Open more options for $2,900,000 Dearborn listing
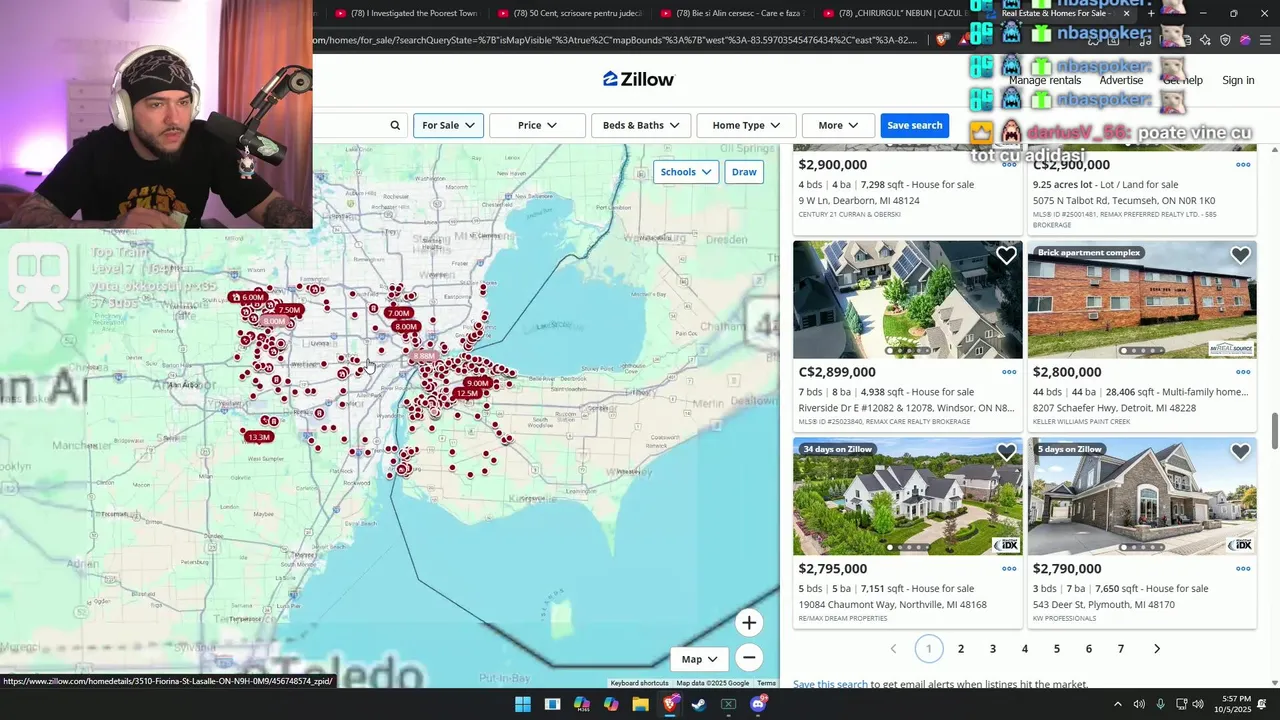This screenshot has width=1280, height=720. (1009, 165)
